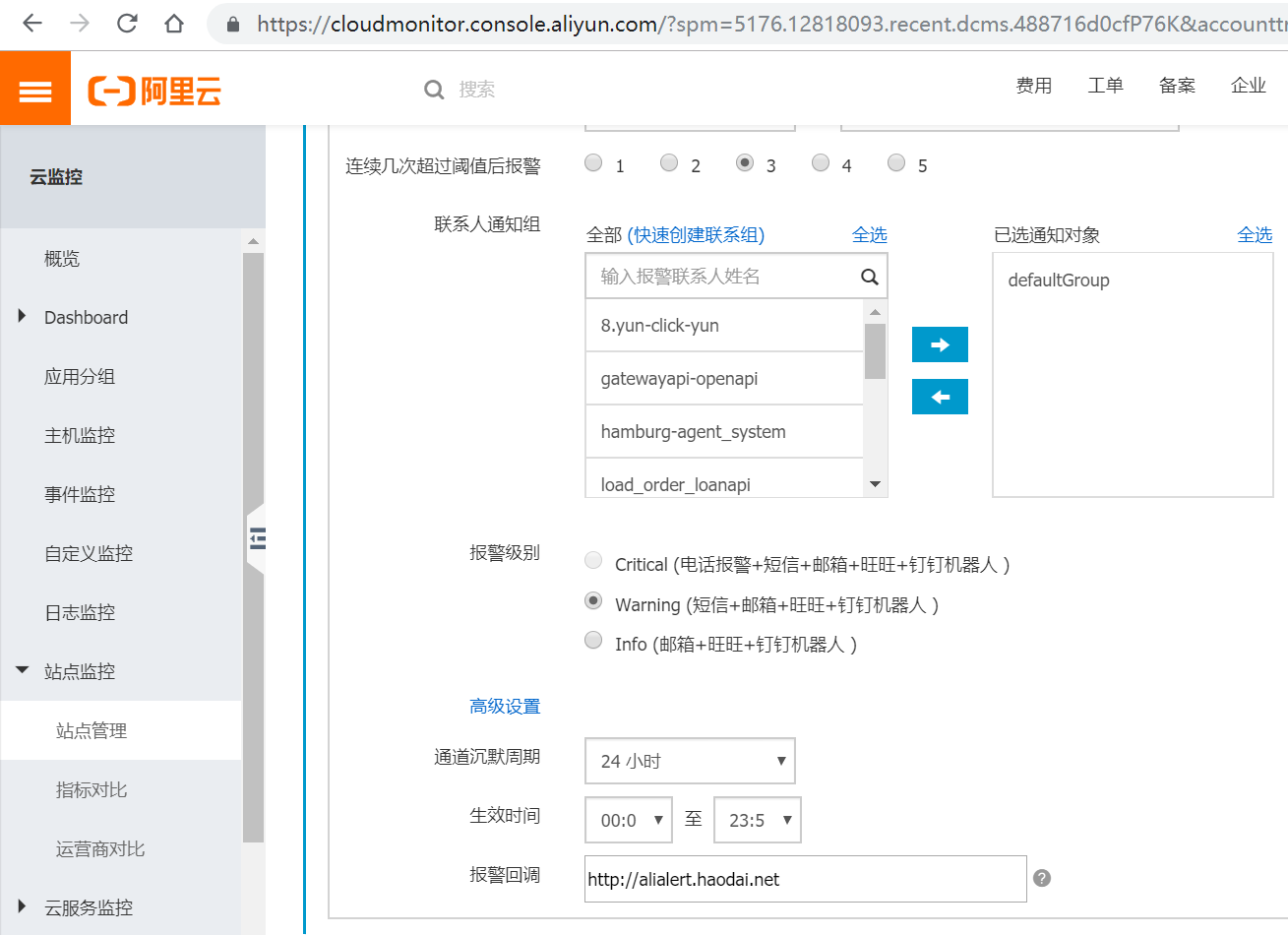Click the 云监控 sidebar title
The width and height of the screenshot is (1288, 935).
(56, 177)
